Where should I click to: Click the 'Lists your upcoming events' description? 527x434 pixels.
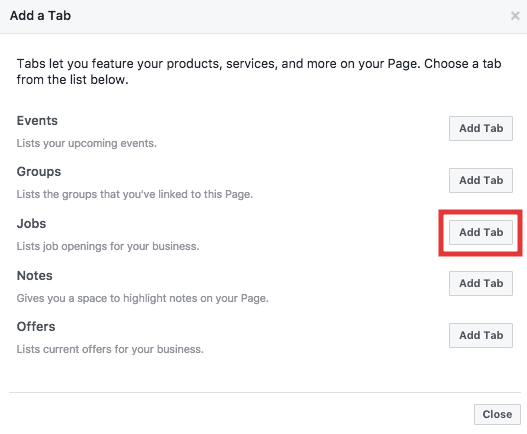coord(87,144)
